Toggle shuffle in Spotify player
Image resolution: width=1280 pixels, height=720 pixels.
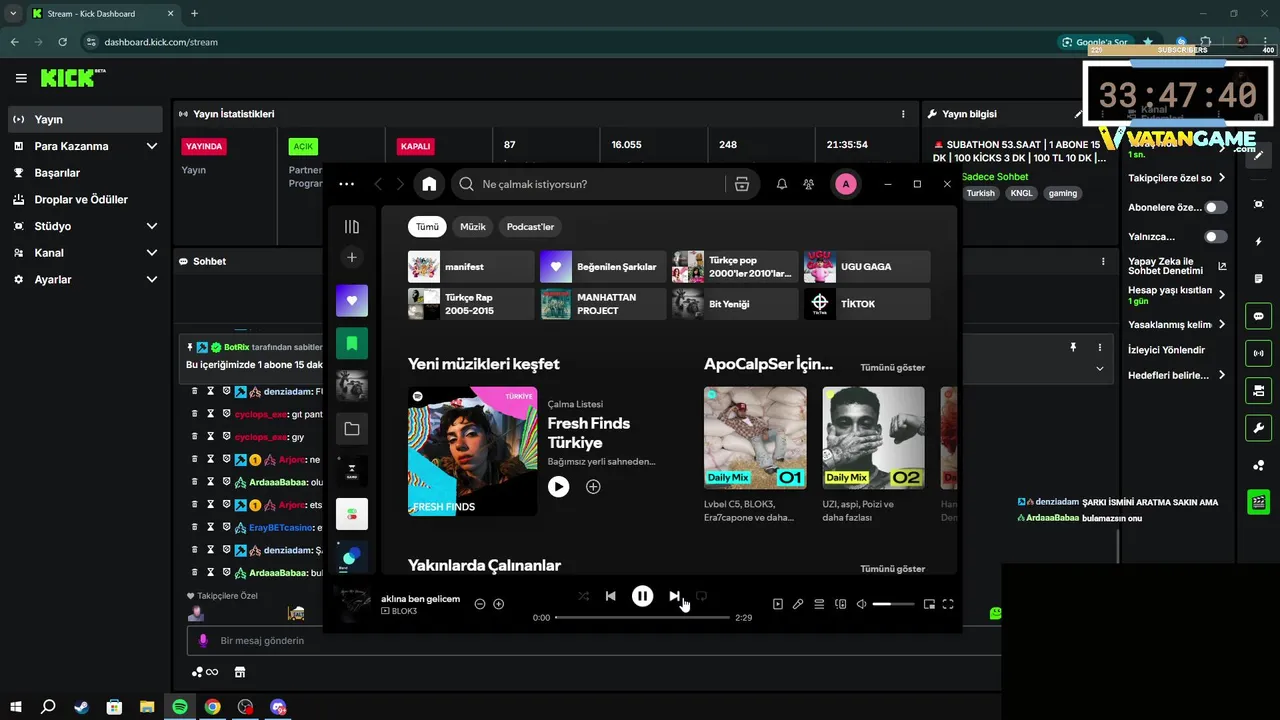pyautogui.click(x=583, y=596)
